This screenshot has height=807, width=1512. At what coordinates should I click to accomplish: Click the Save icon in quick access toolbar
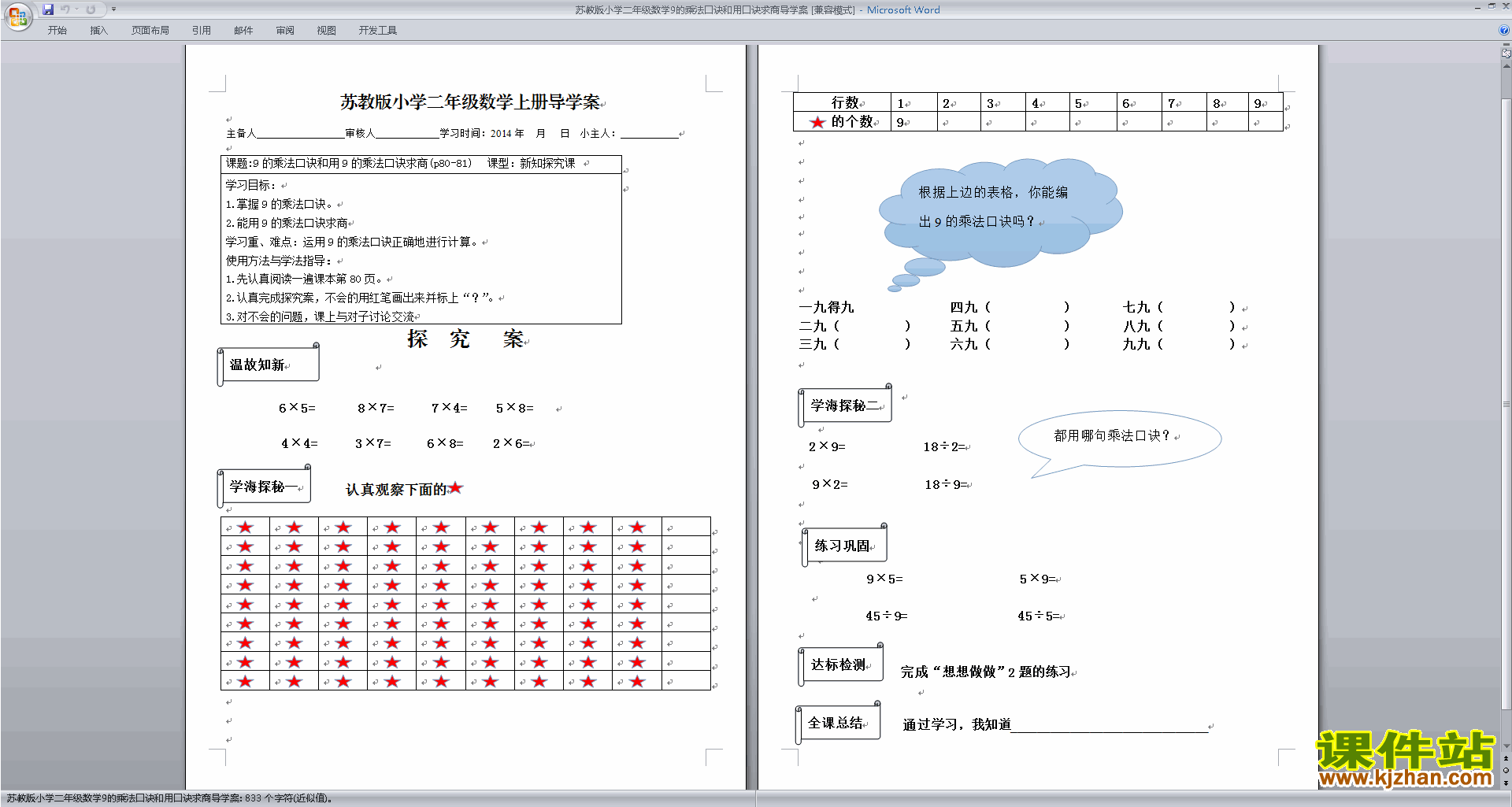coord(48,9)
